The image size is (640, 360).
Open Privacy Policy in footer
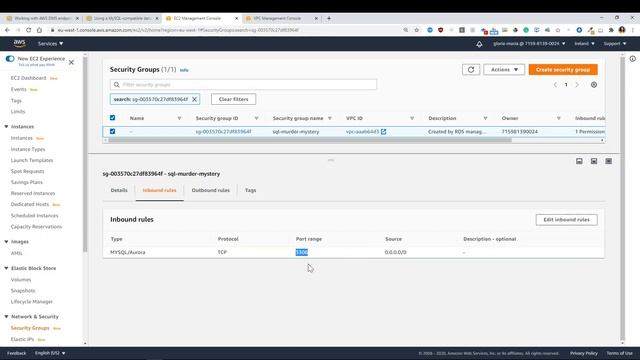pos(584,353)
